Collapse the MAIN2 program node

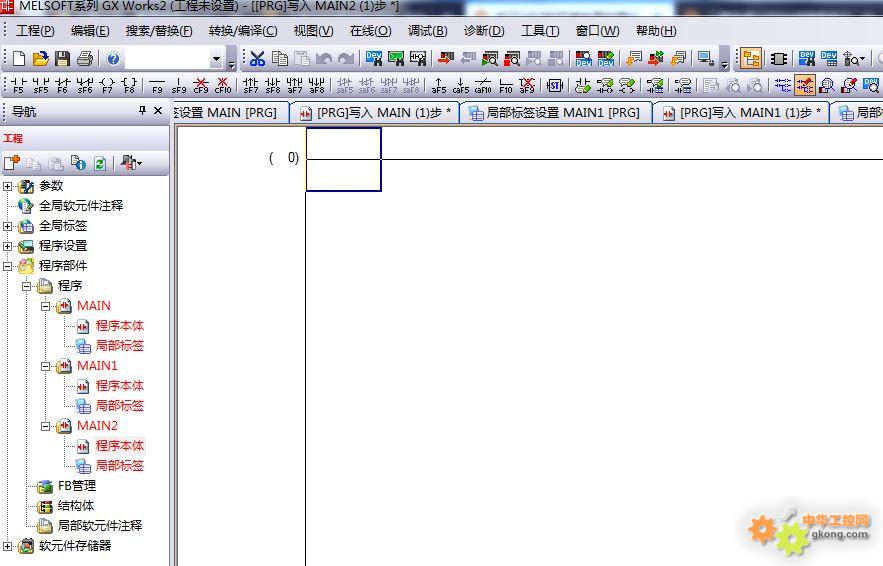pyautogui.click(x=46, y=426)
